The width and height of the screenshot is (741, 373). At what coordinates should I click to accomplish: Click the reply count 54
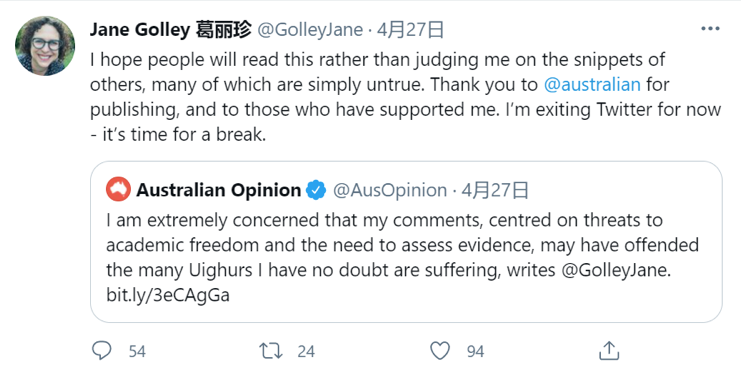click(x=137, y=351)
